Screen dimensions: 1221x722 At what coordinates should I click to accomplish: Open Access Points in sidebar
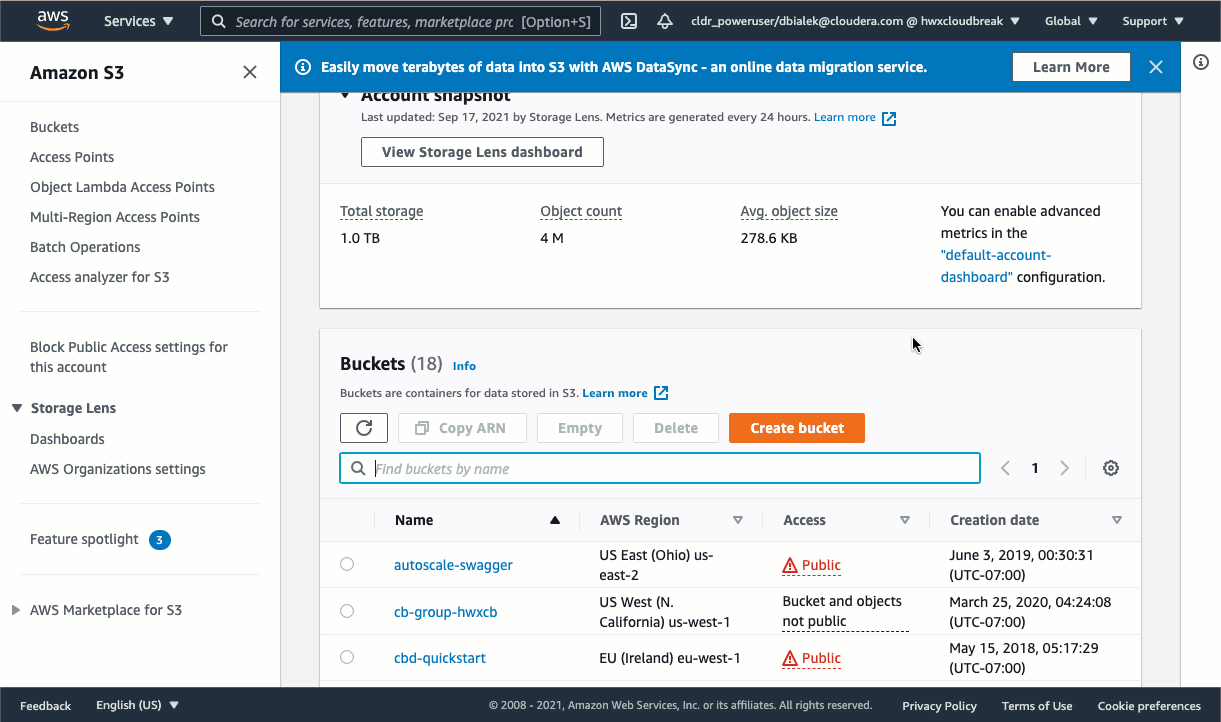pyautogui.click(x=72, y=157)
